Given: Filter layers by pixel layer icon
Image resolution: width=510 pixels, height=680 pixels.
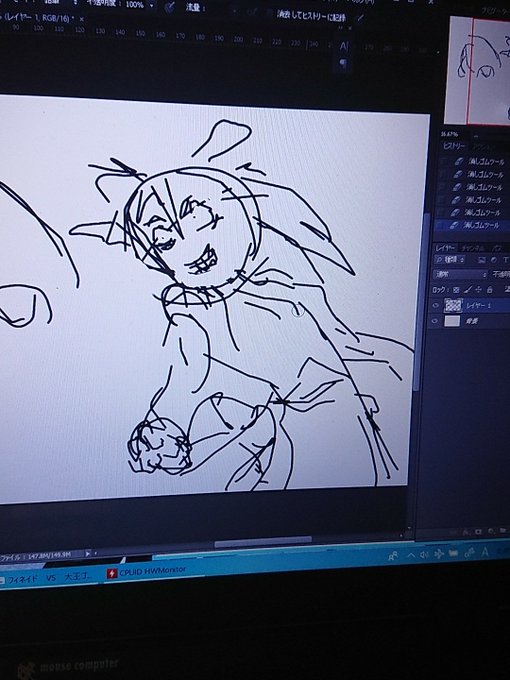Looking at the screenshot, I should (x=481, y=260).
